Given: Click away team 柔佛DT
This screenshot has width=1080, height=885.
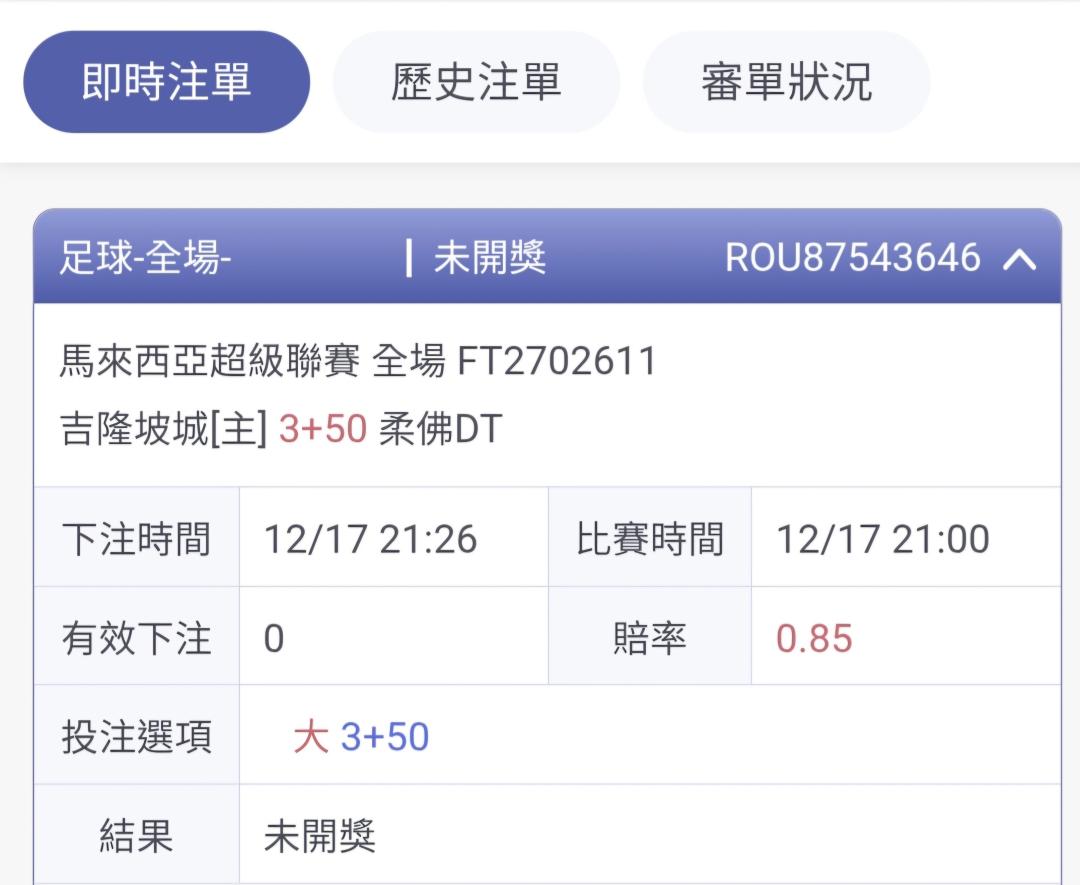Looking at the screenshot, I should [440, 430].
